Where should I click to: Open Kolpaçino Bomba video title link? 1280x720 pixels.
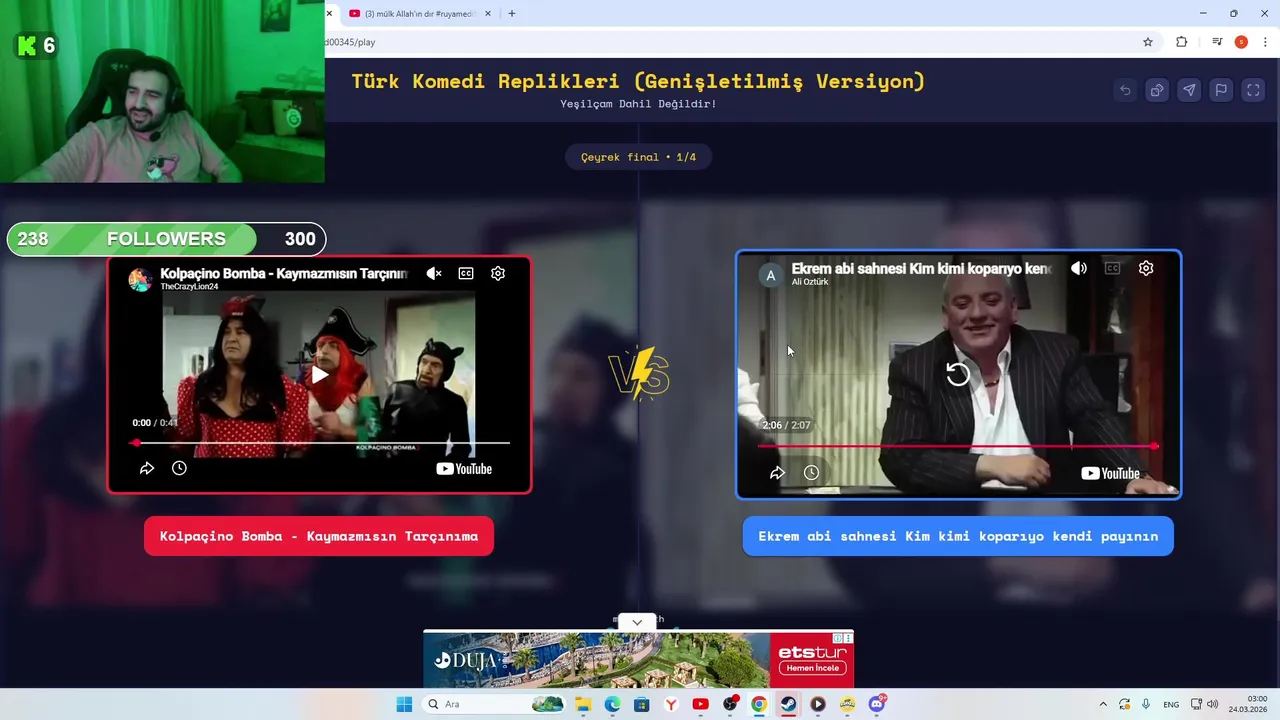pyautogui.click(x=284, y=273)
